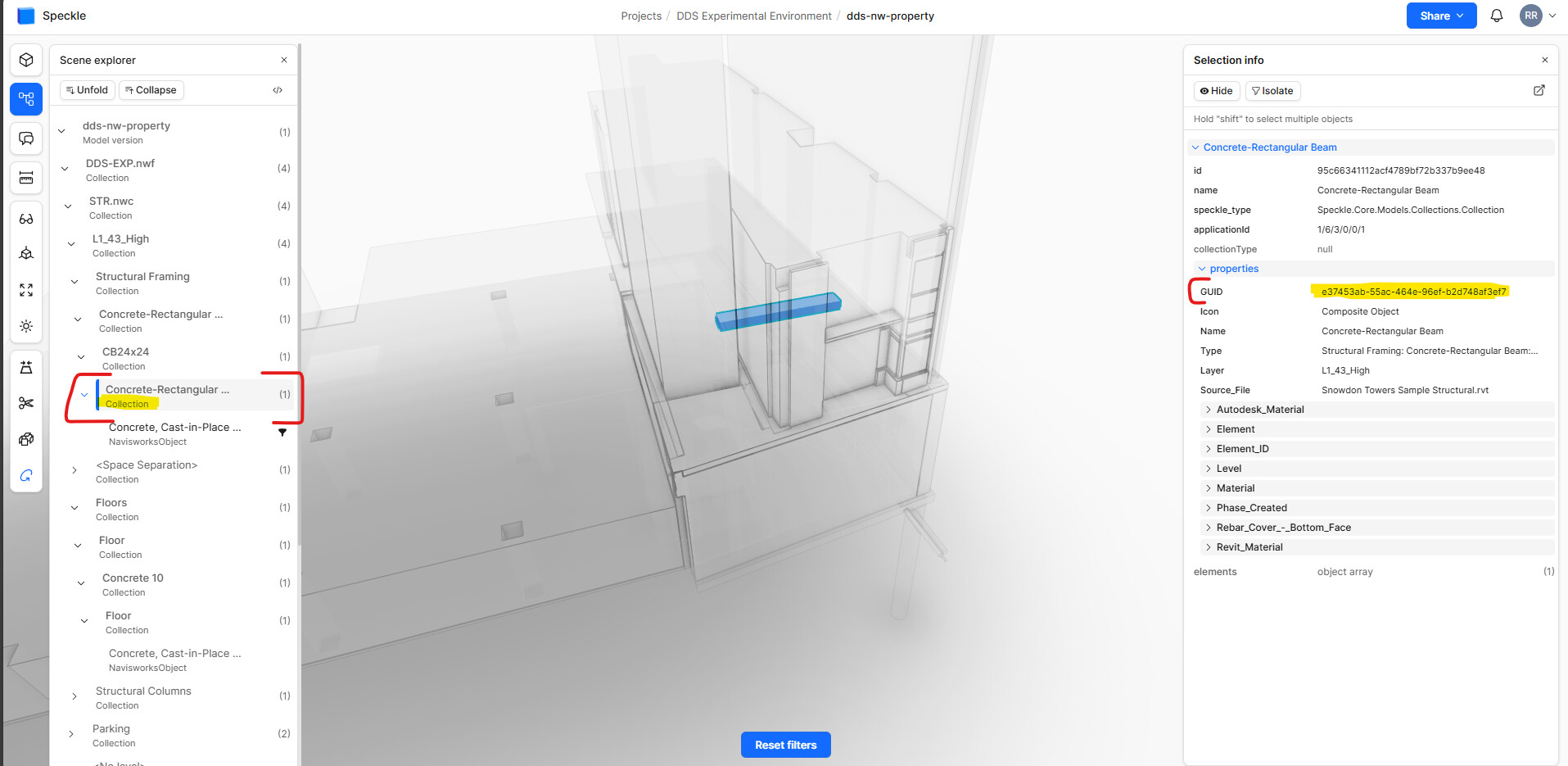Screen dimensions: 1568x766
Task: Click the zoom extents icon
Action: (x=26, y=290)
